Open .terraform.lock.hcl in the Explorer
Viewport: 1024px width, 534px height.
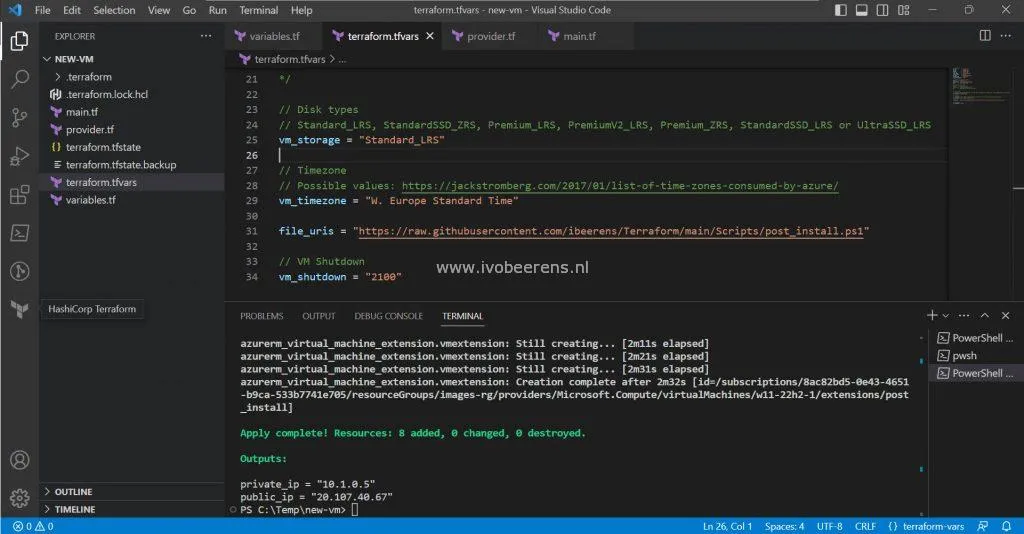[x=132, y=94]
